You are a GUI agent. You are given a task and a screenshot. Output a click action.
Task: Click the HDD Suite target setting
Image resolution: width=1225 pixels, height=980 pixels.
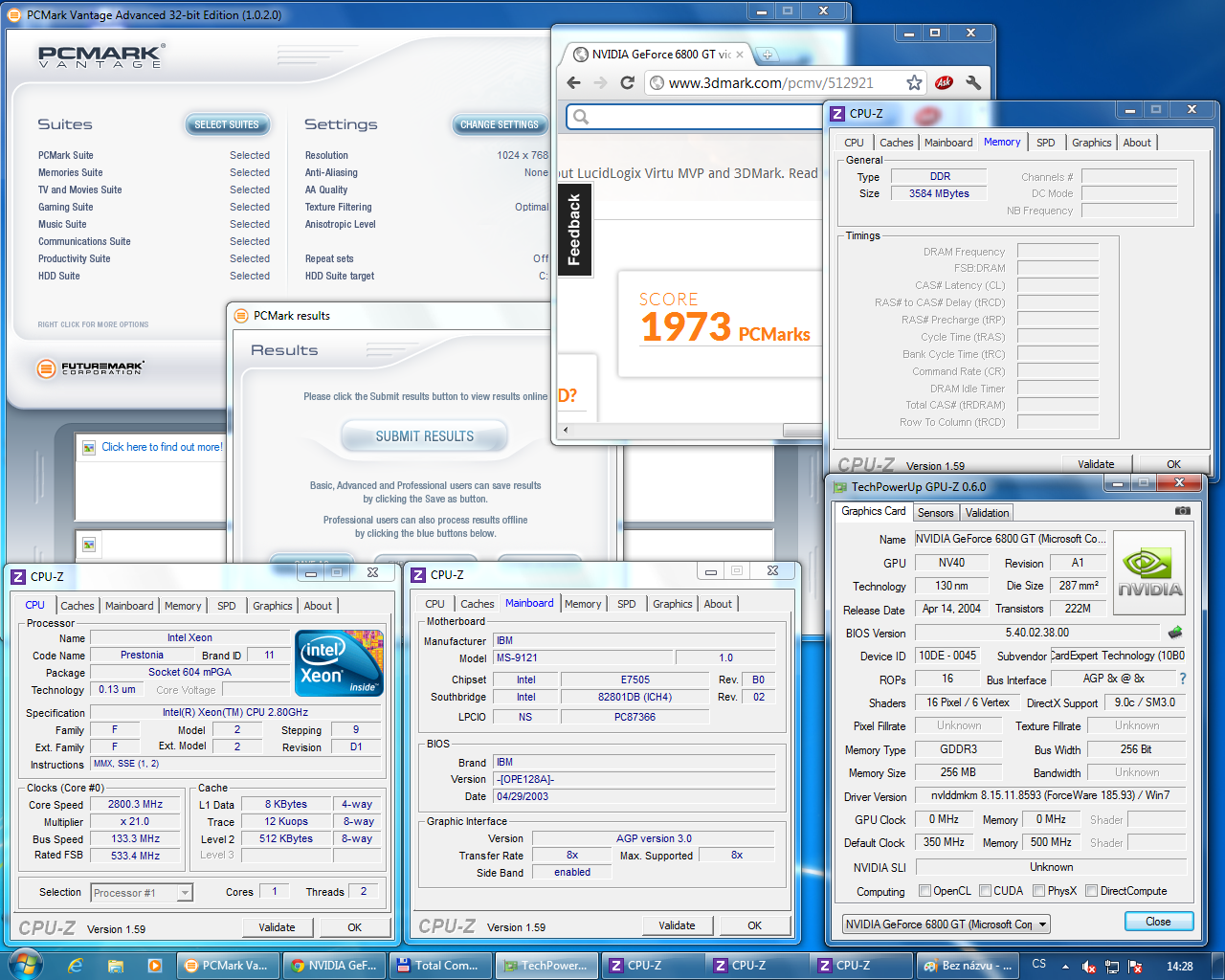click(x=427, y=276)
